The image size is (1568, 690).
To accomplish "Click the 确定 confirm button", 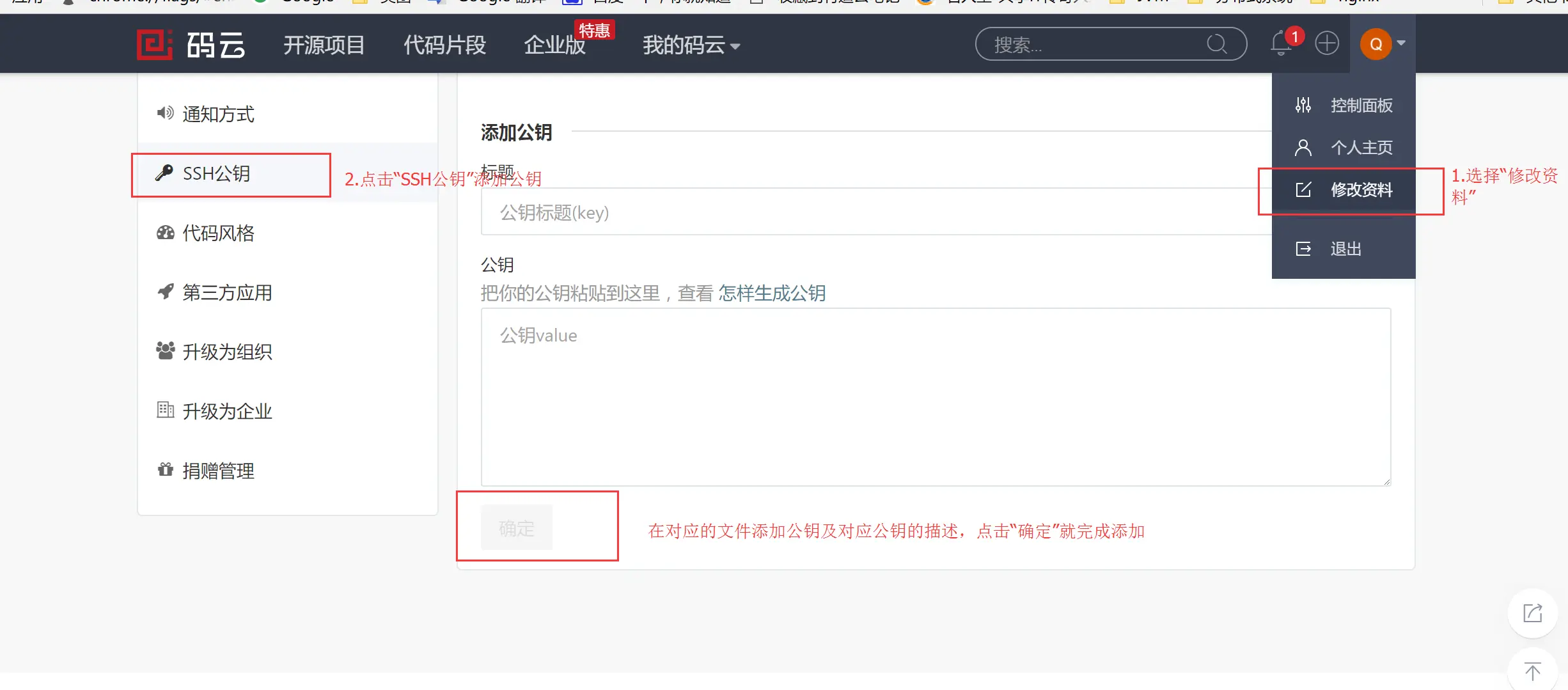I will coord(515,527).
